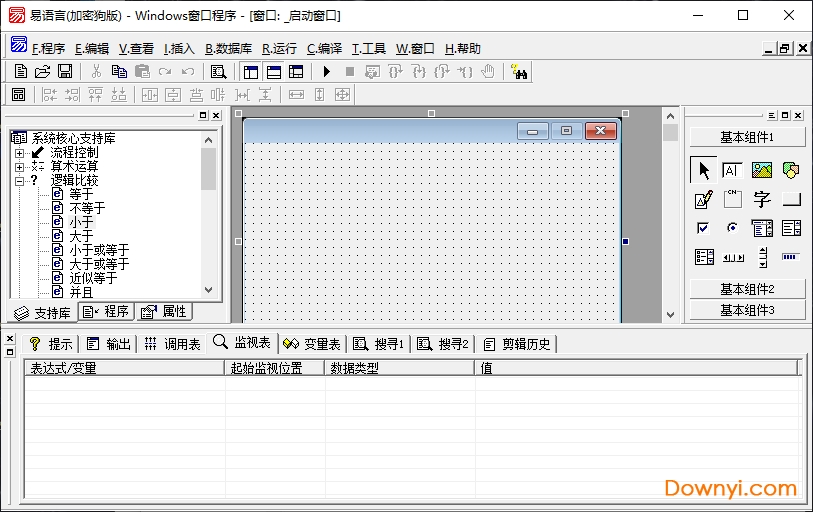Viewport: 813px width, 512px height.
Task: Open the F.程序 menu
Action: 48,49
